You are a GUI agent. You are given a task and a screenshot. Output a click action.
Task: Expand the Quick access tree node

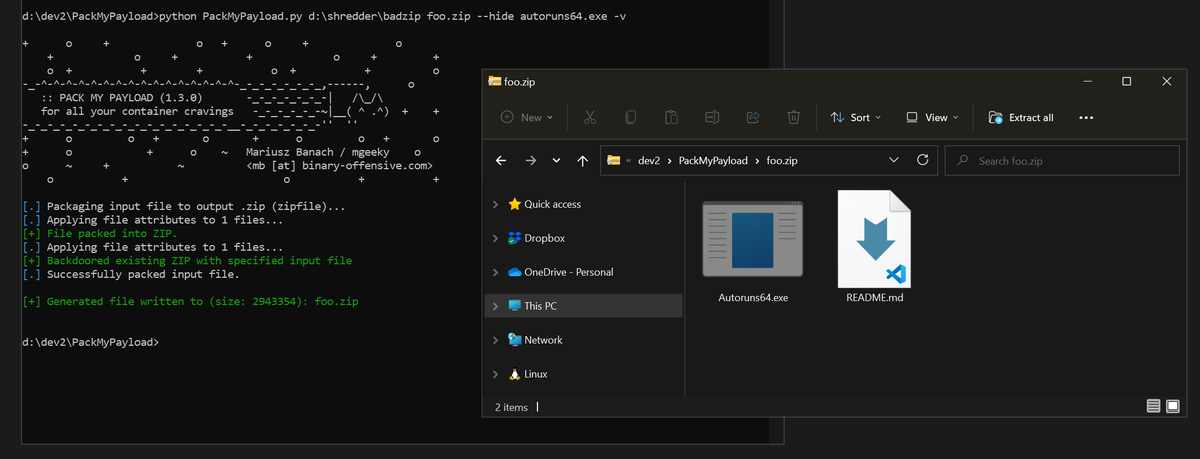click(x=496, y=204)
